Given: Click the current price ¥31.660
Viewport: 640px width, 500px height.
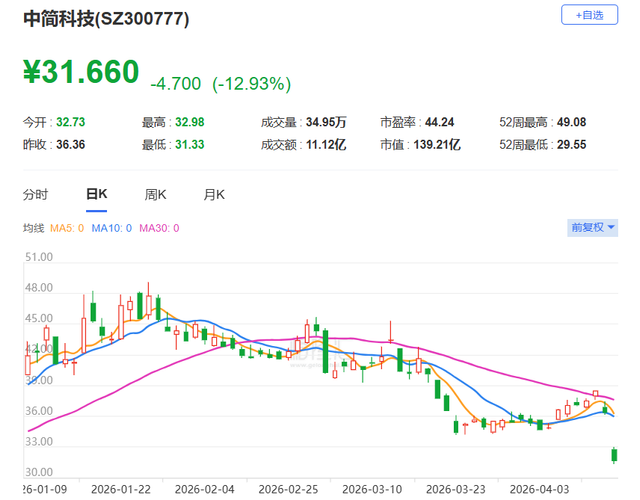Looking at the screenshot, I should [81, 72].
